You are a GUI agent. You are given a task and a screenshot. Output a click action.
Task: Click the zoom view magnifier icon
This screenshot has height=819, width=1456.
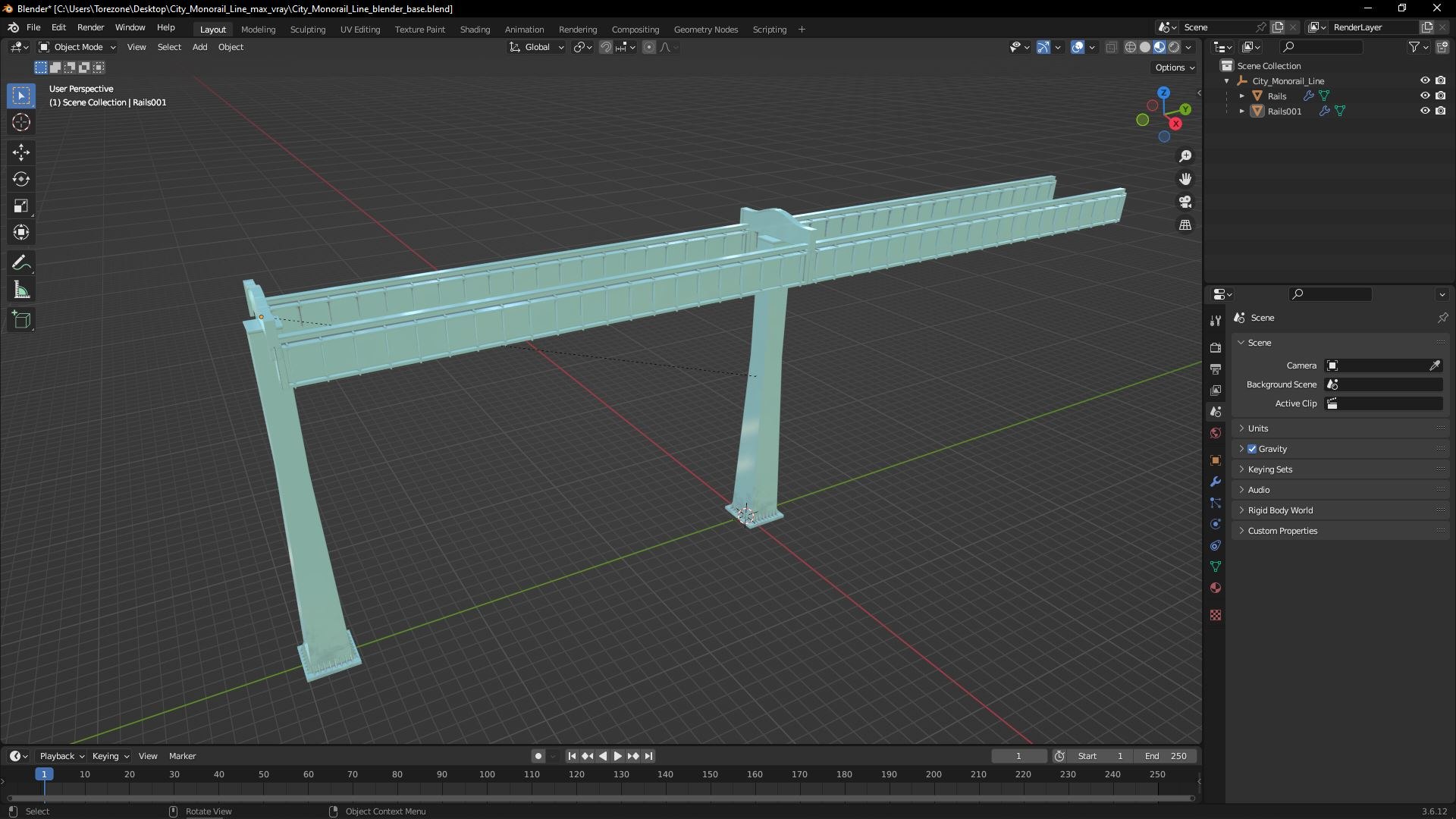click(x=1185, y=156)
